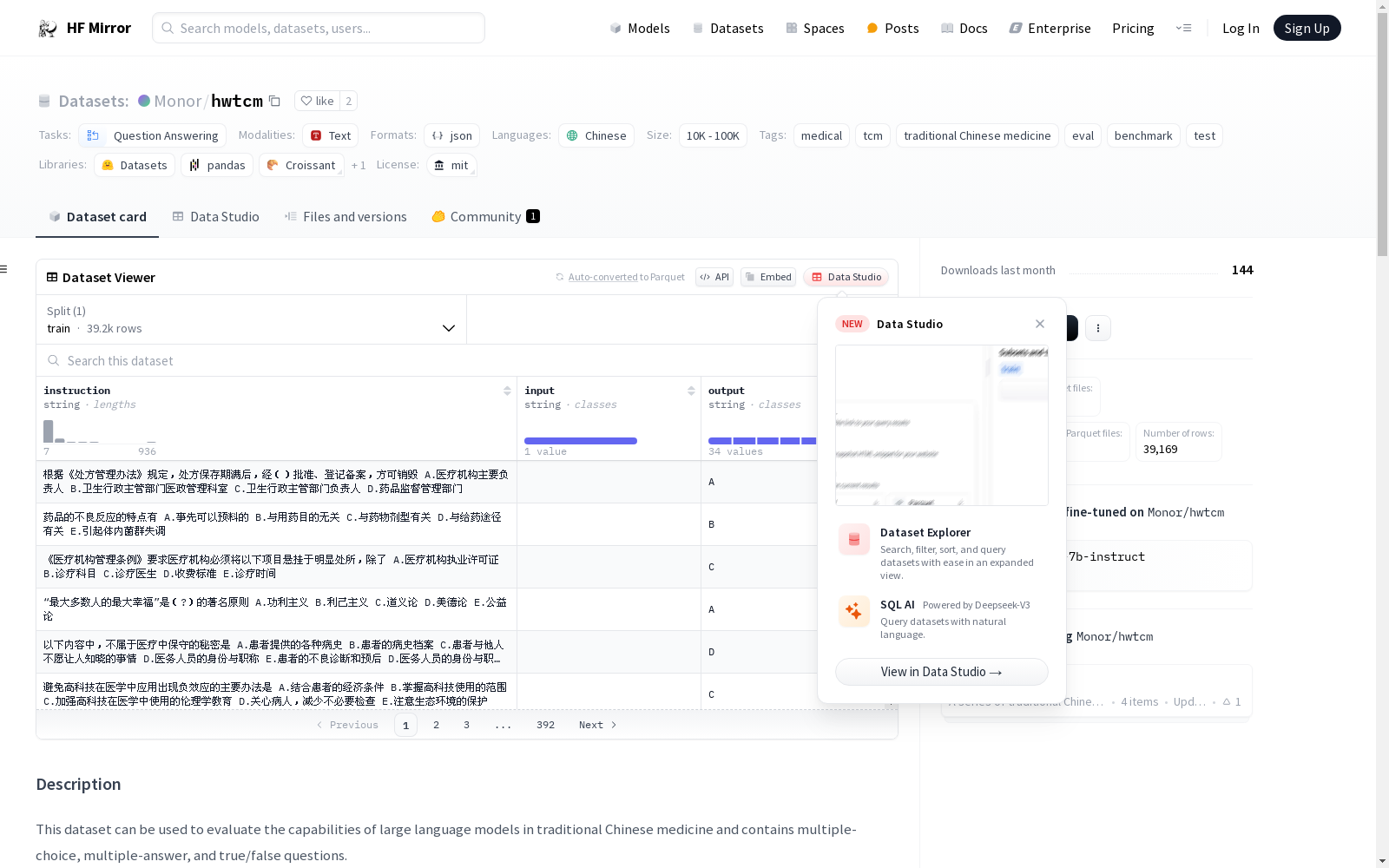Click output cell B in the table

pos(760,524)
